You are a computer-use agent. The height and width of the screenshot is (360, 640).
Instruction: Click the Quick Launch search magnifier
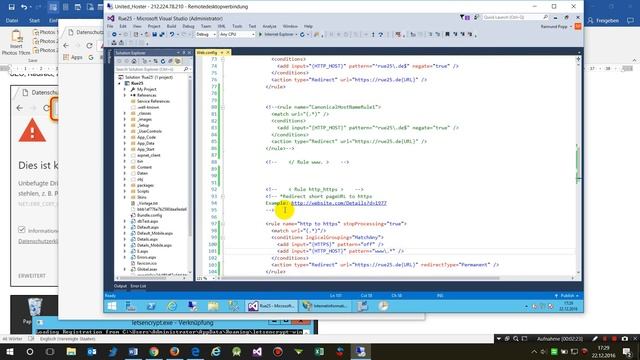545,17
